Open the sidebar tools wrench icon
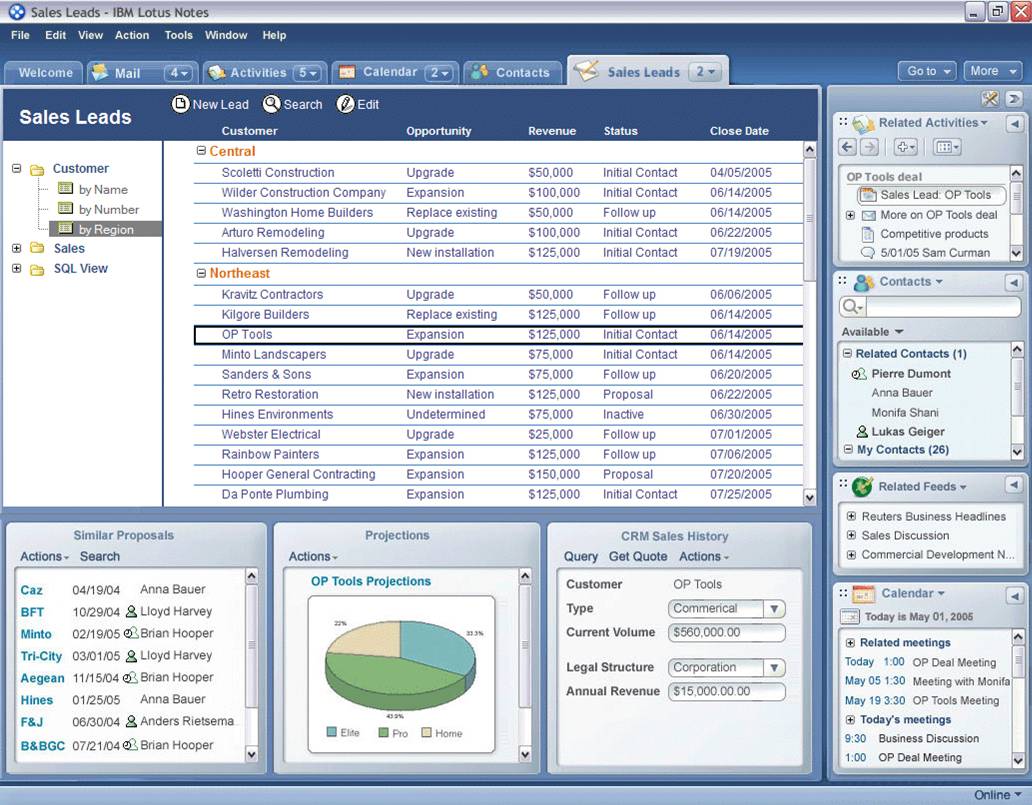The image size is (1032, 805). coord(990,98)
